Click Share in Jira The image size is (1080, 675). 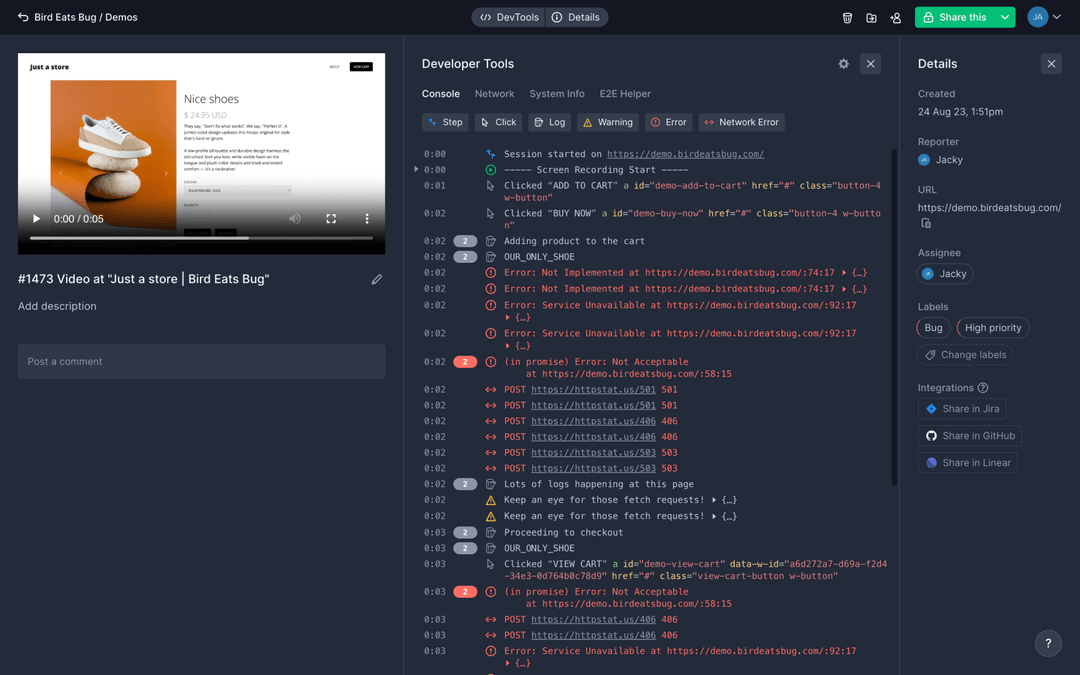(x=962, y=408)
